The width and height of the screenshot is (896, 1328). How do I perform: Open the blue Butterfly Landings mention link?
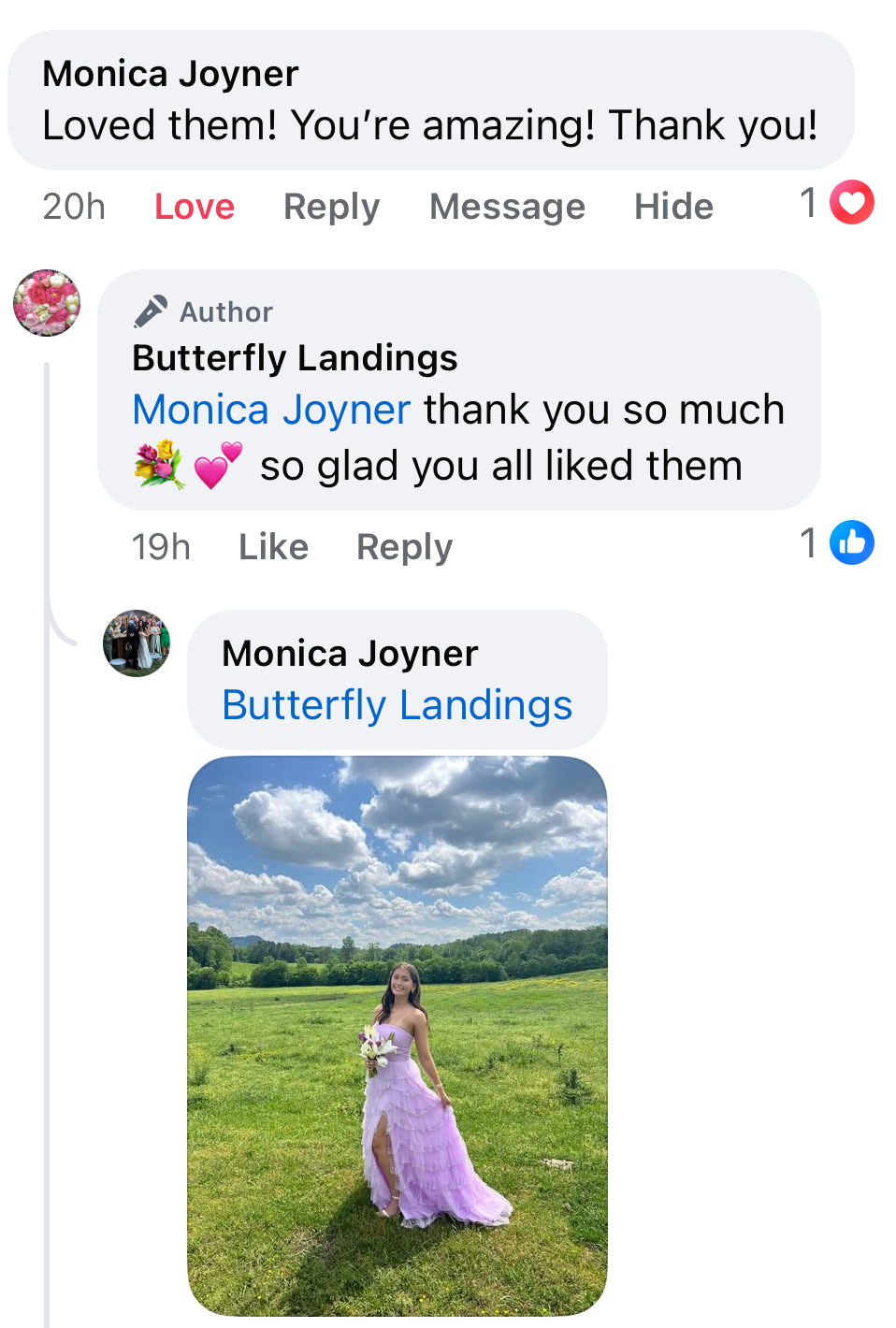tap(397, 705)
